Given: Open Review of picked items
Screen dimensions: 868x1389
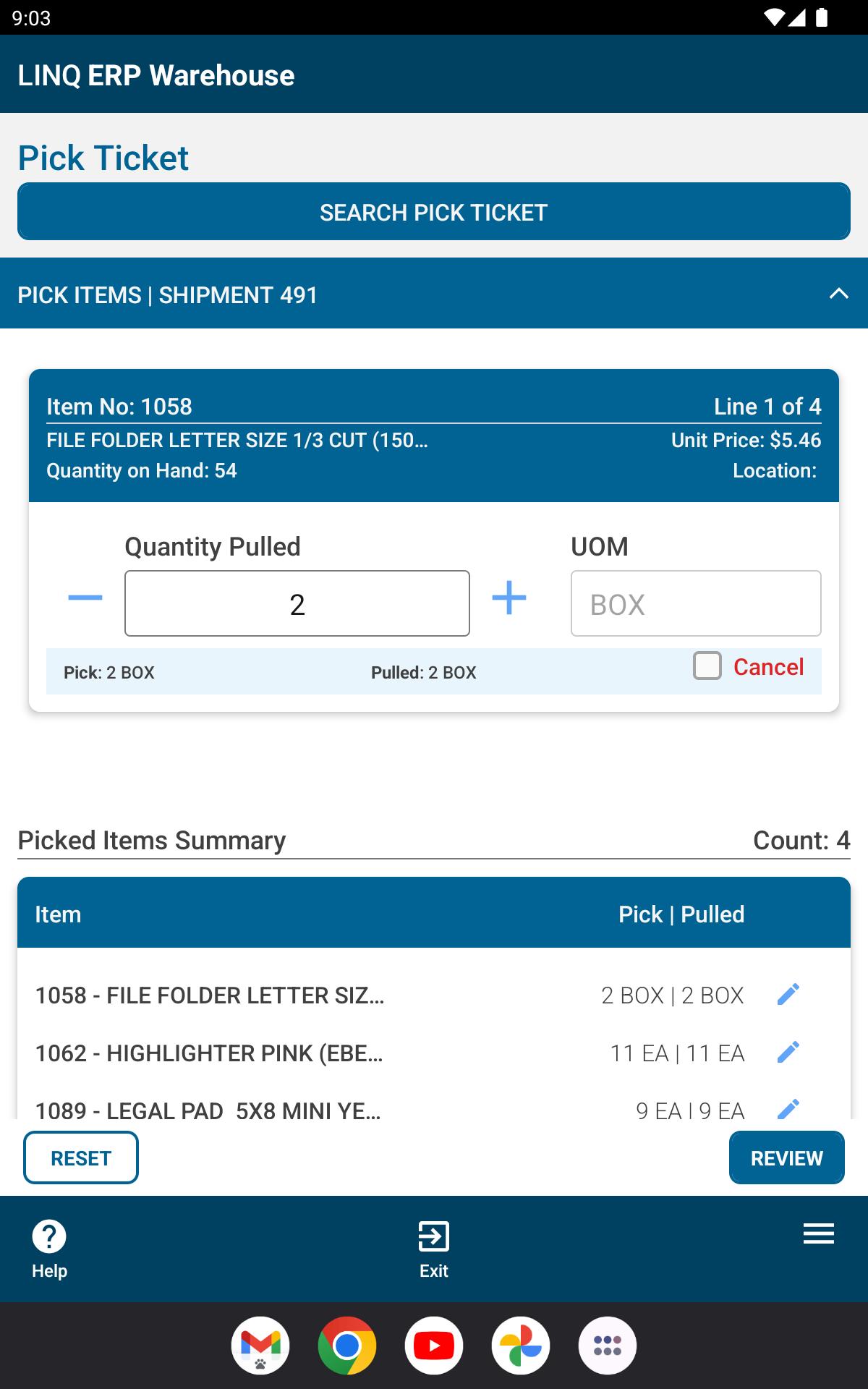Looking at the screenshot, I should (x=787, y=1157).
